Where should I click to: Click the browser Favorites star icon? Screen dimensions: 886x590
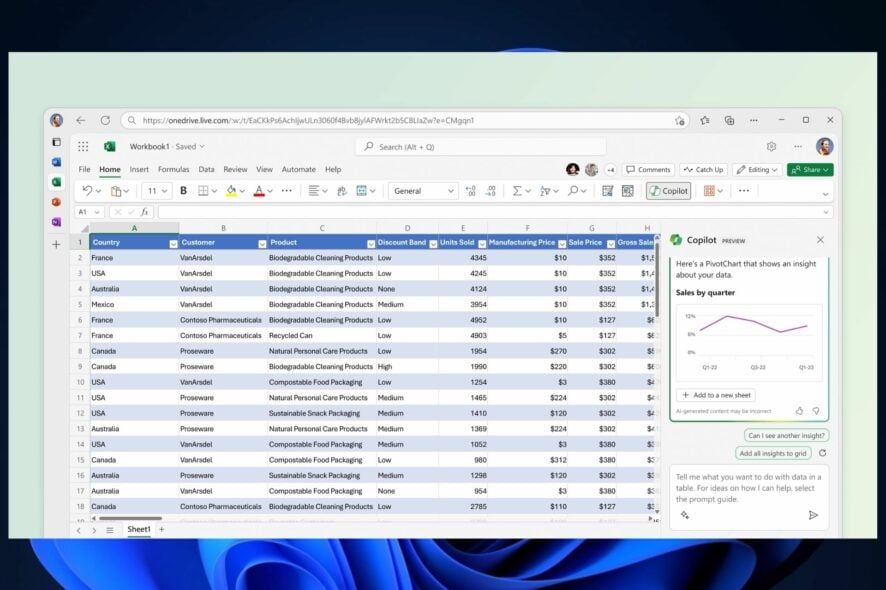(x=705, y=120)
